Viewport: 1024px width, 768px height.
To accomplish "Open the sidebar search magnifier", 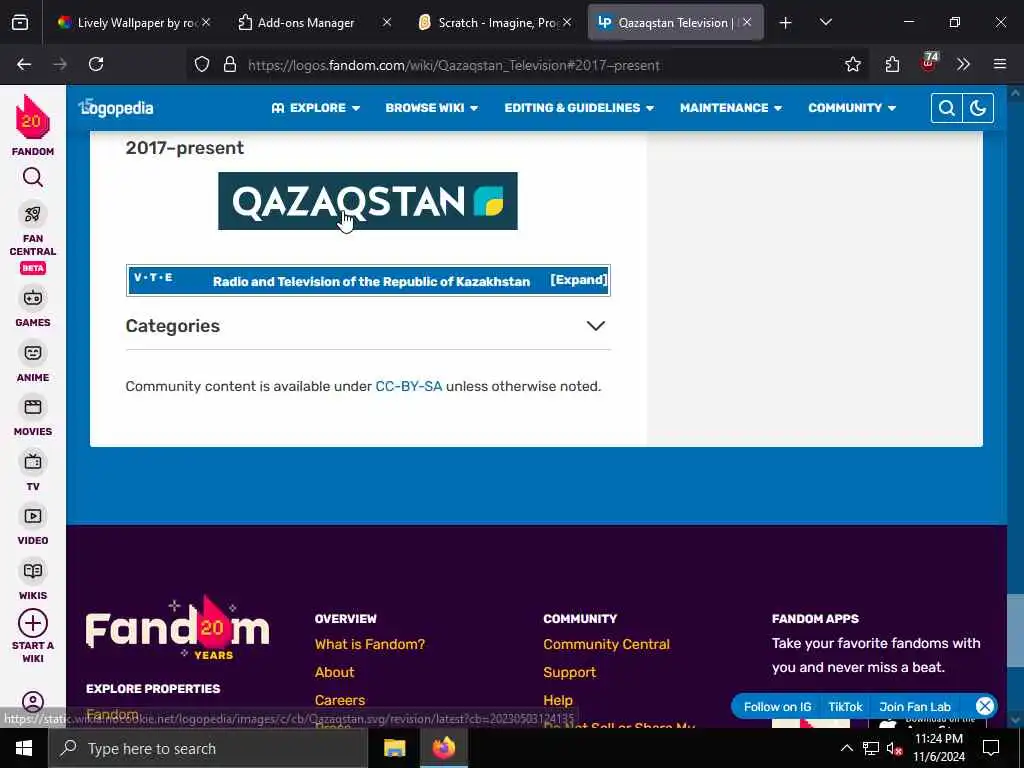I will [x=33, y=177].
